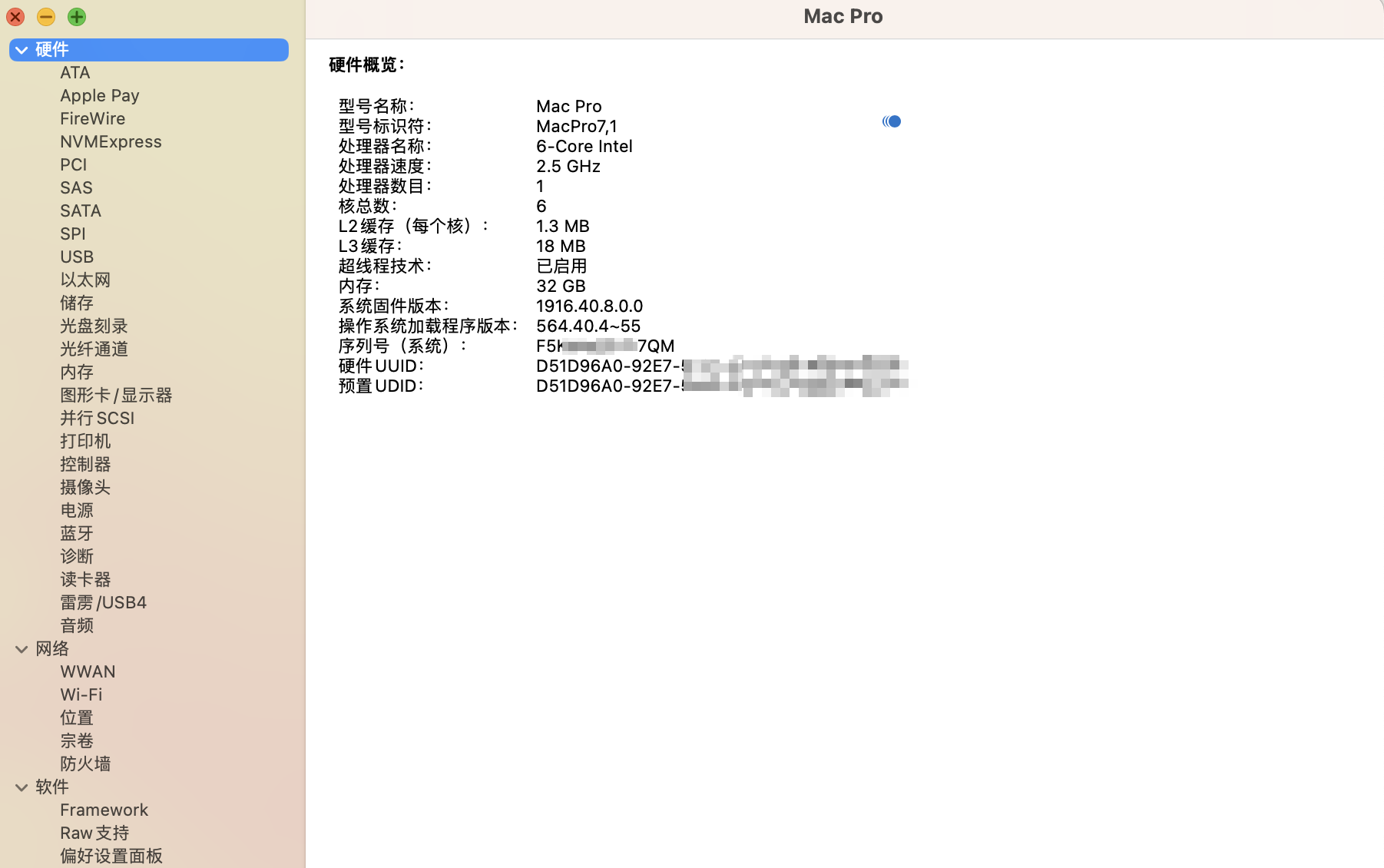Viewport: 1384px width, 868px height.
Task: View 偏好设置面板 information
Action: tap(111, 855)
